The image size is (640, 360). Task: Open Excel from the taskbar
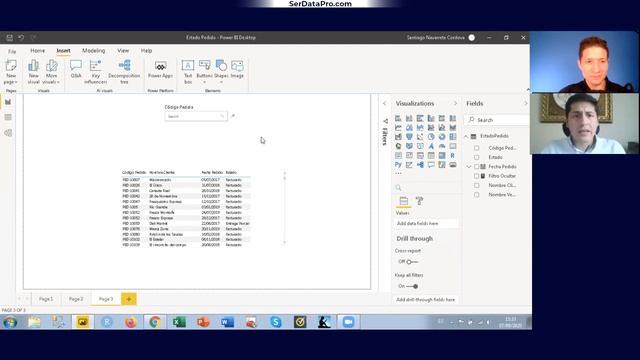pyautogui.click(x=178, y=322)
